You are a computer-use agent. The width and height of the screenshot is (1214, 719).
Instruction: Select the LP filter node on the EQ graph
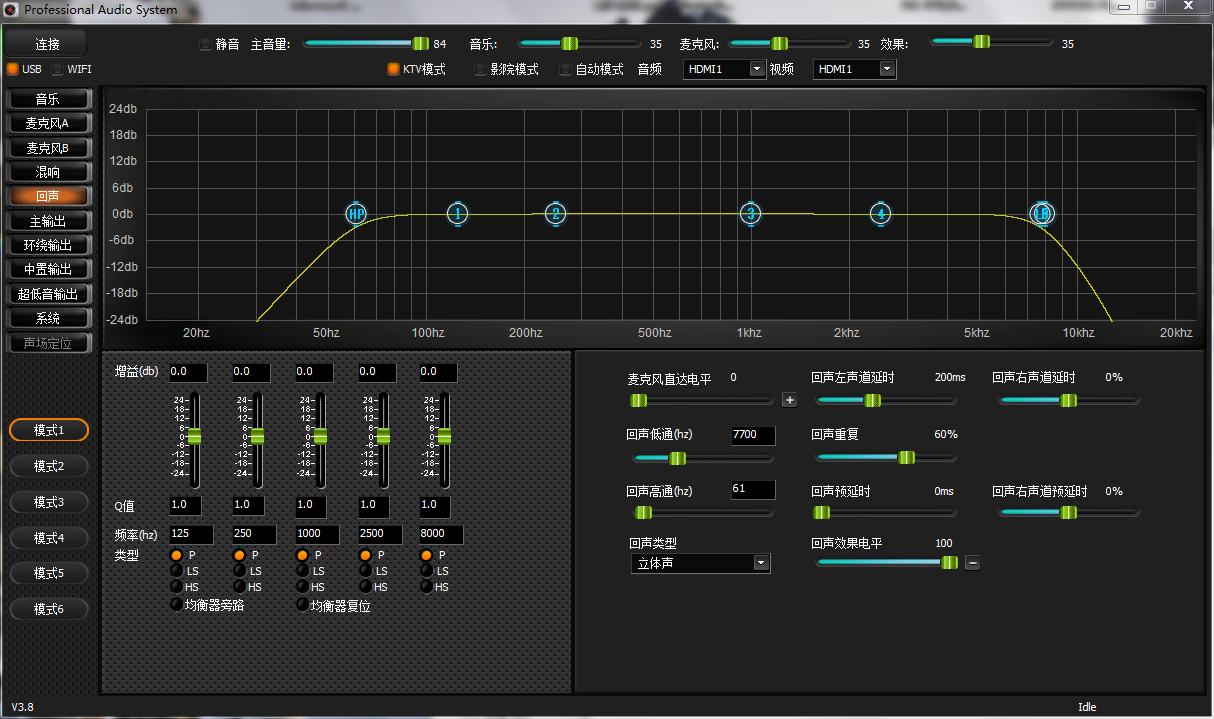pos(1042,213)
